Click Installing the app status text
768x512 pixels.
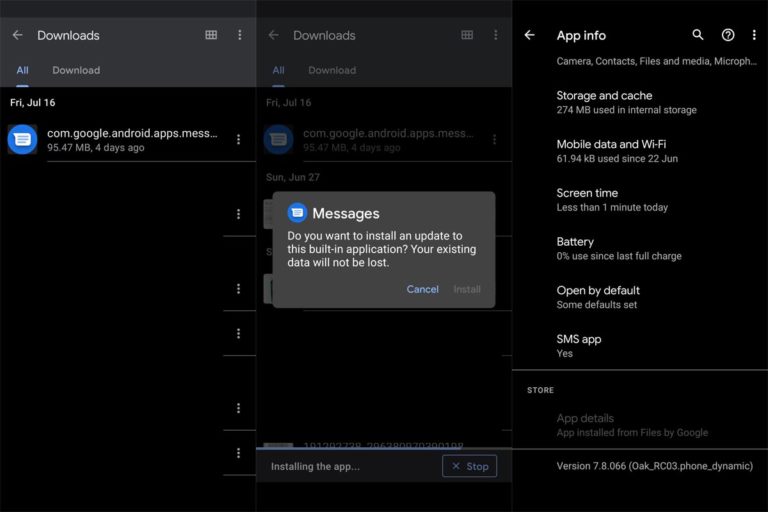[x=315, y=466]
